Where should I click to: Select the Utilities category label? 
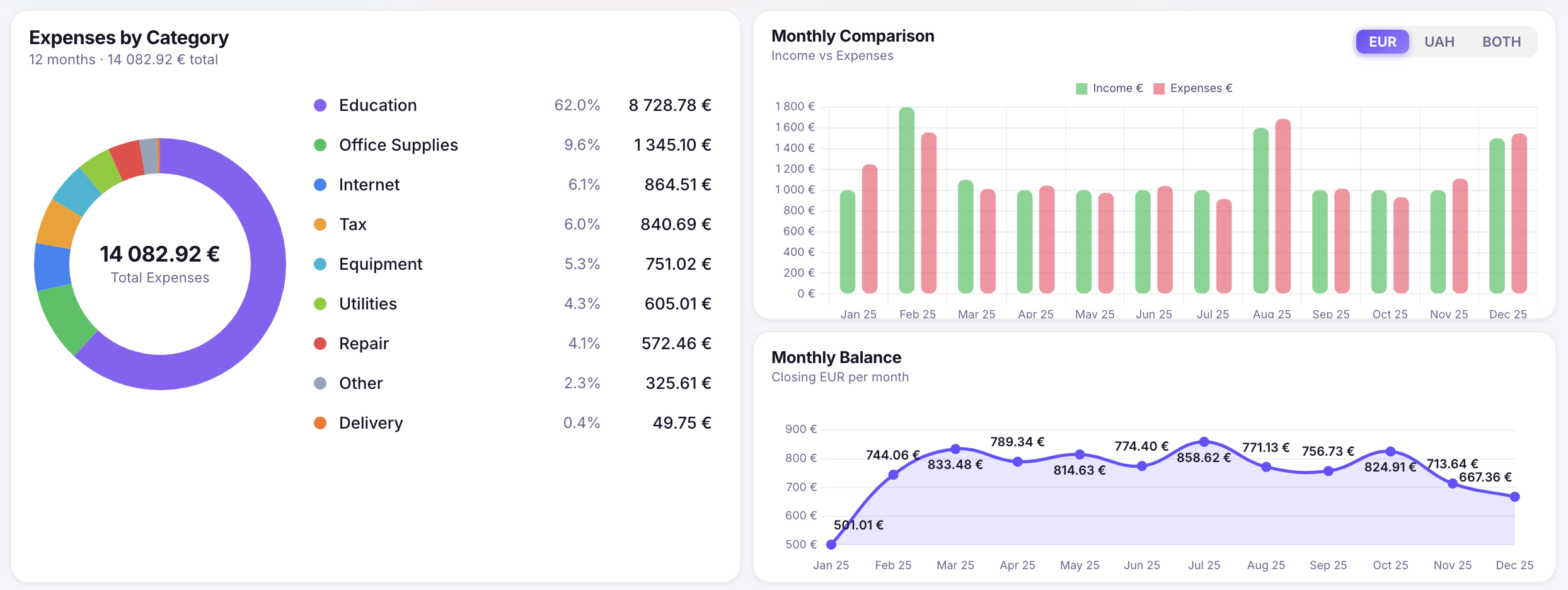point(368,304)
